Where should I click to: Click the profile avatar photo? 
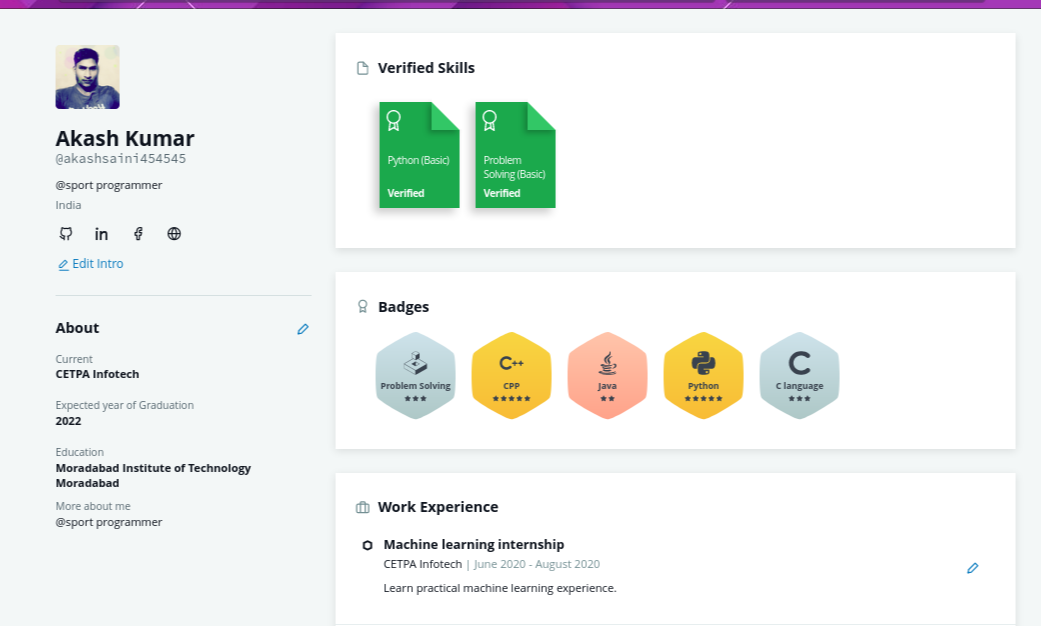88,77
